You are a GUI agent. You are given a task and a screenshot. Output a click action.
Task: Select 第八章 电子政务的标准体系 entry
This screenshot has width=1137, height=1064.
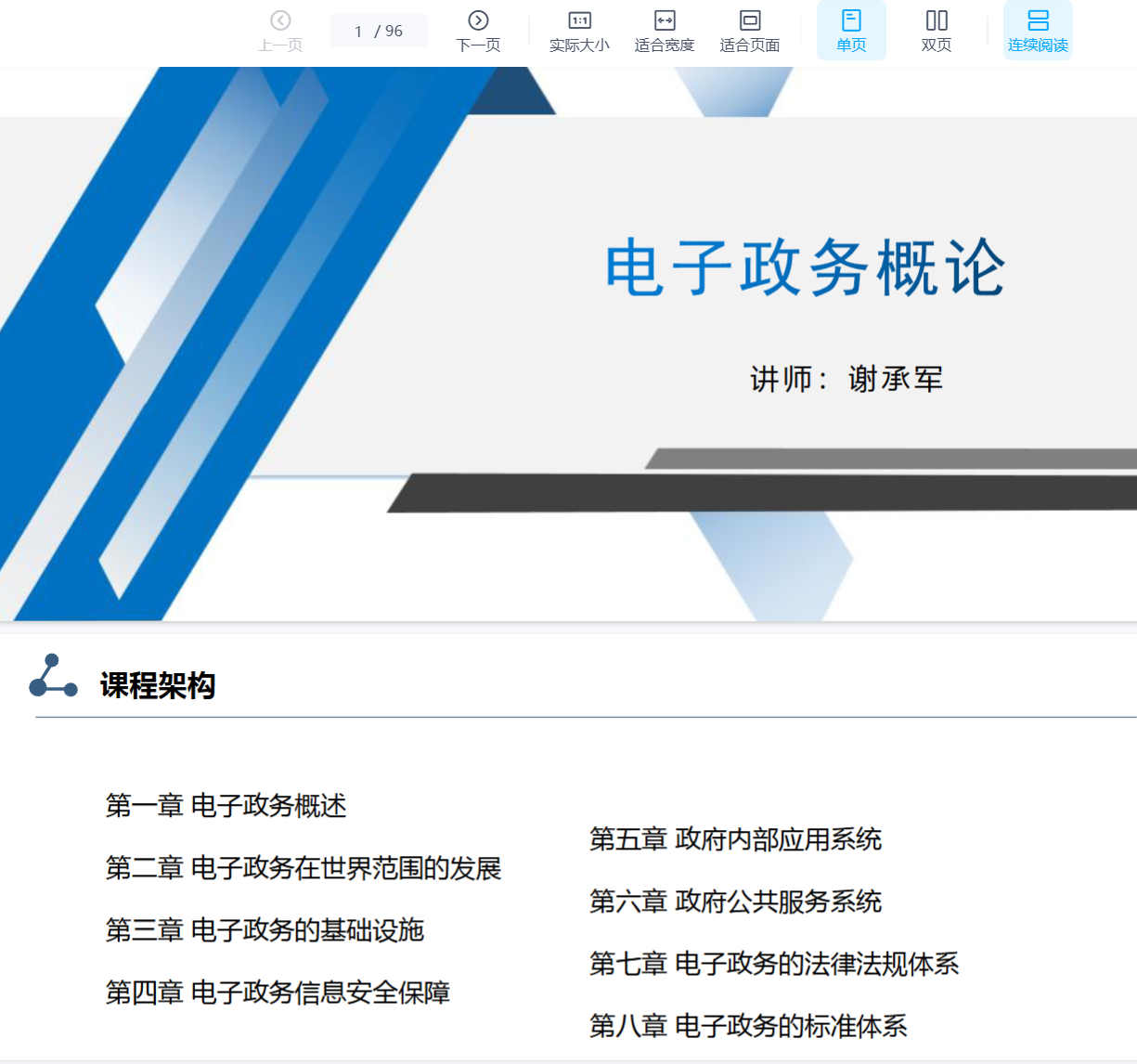tap(748, 1026)
